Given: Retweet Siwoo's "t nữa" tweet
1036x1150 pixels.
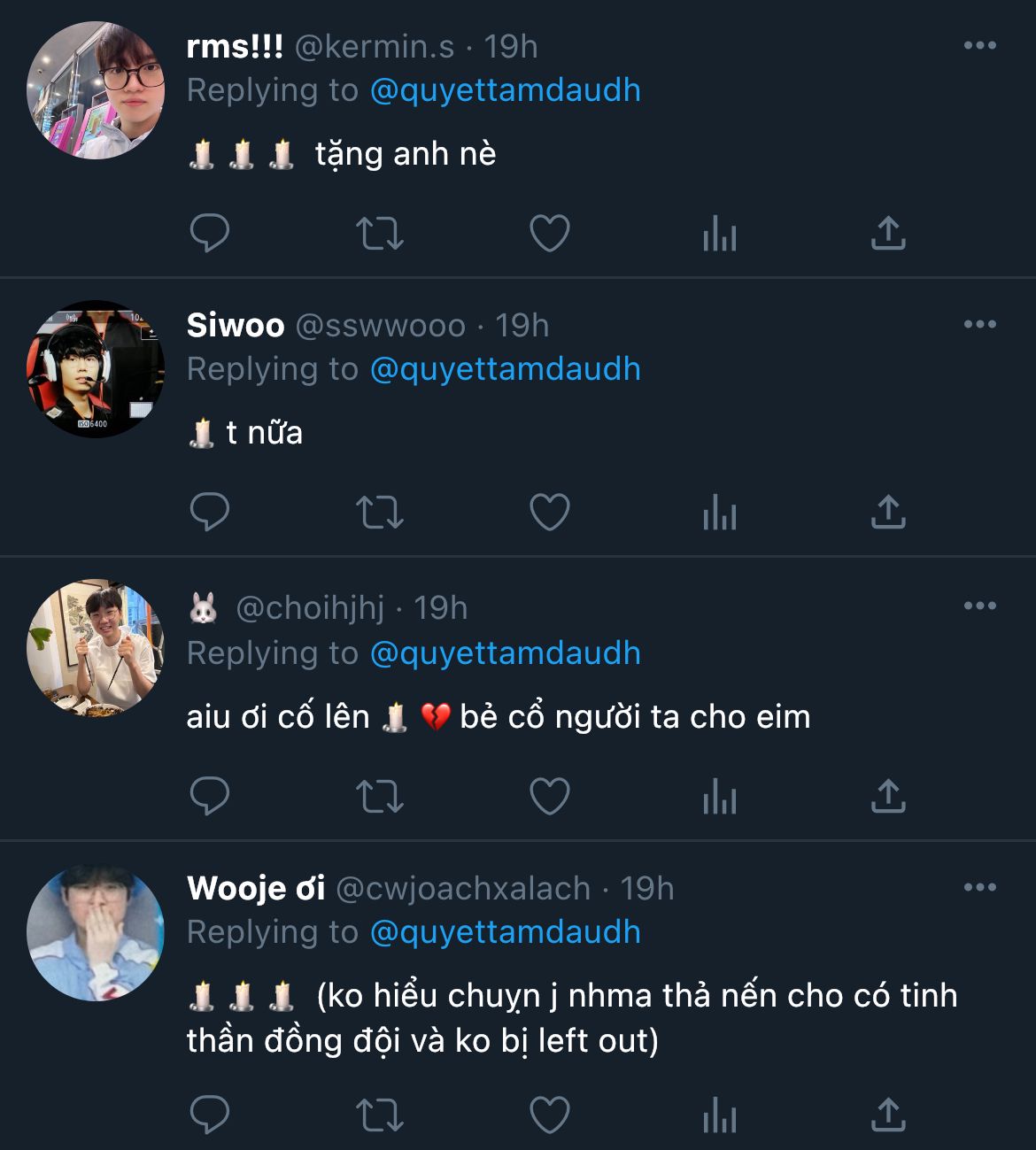Looking at the screenshot, I should coord(379,512).
